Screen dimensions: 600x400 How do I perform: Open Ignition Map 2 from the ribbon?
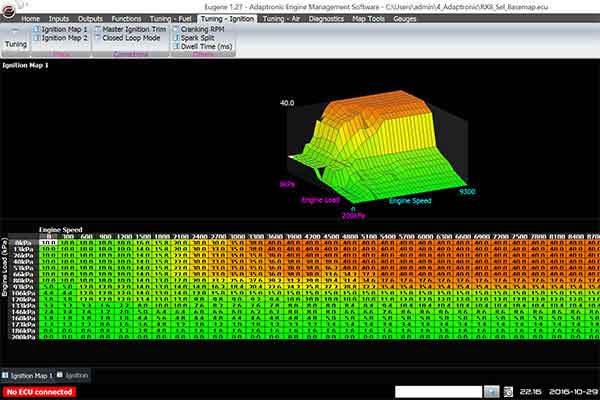(64, 38)
